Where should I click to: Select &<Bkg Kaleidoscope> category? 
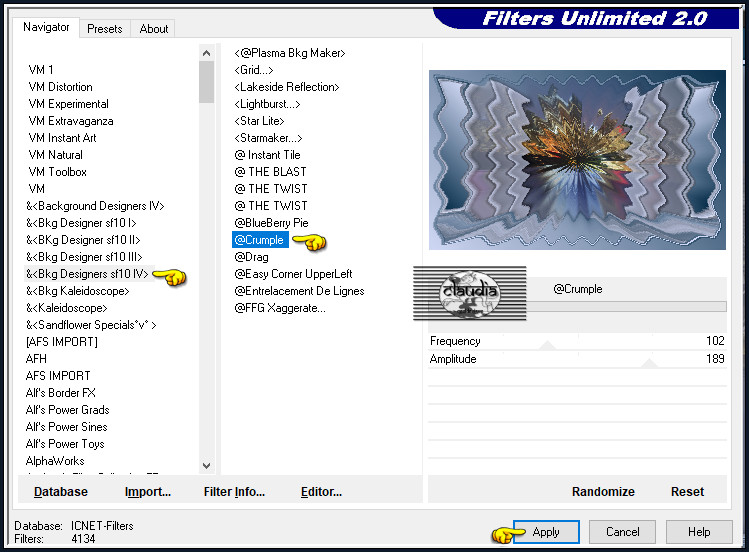77,291
